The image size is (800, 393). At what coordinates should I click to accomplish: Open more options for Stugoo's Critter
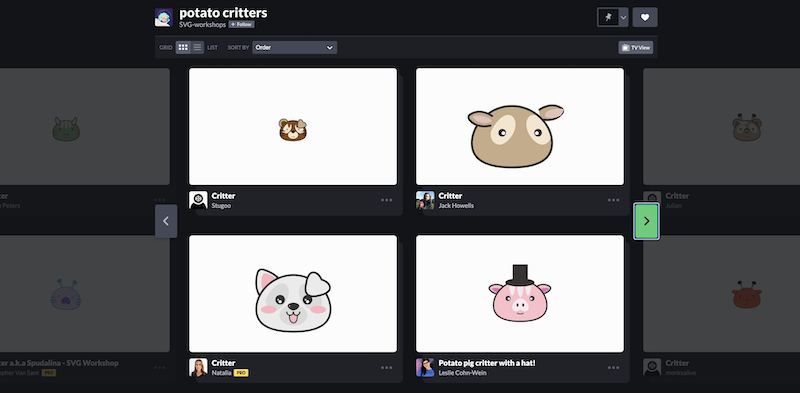(x=387, y=200)
